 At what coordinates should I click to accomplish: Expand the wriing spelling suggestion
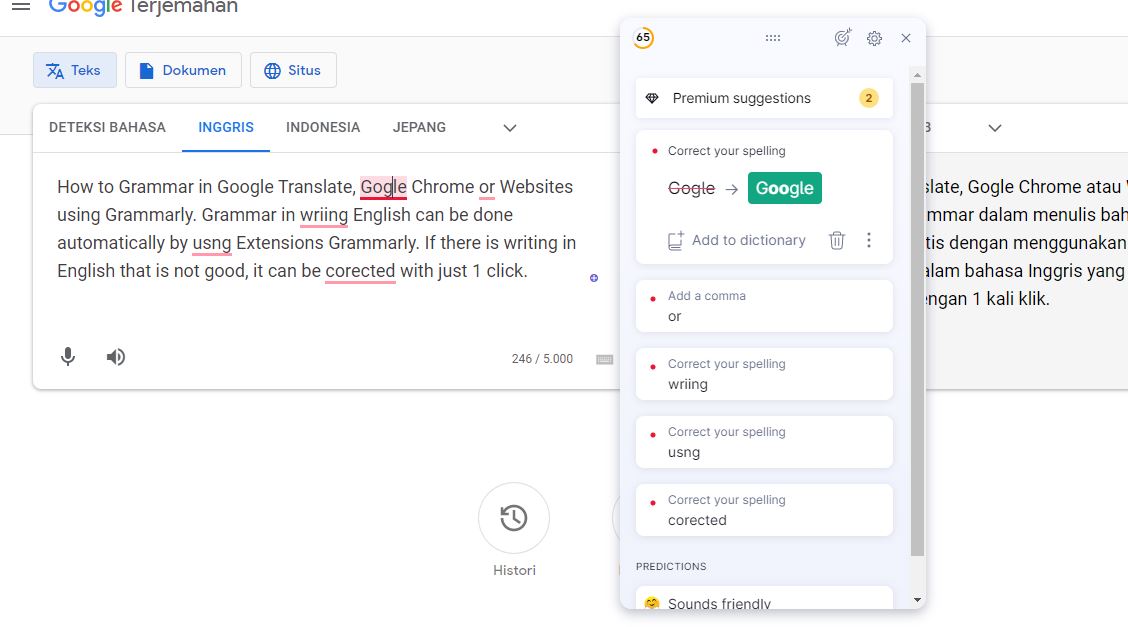[x=764, y=374]
